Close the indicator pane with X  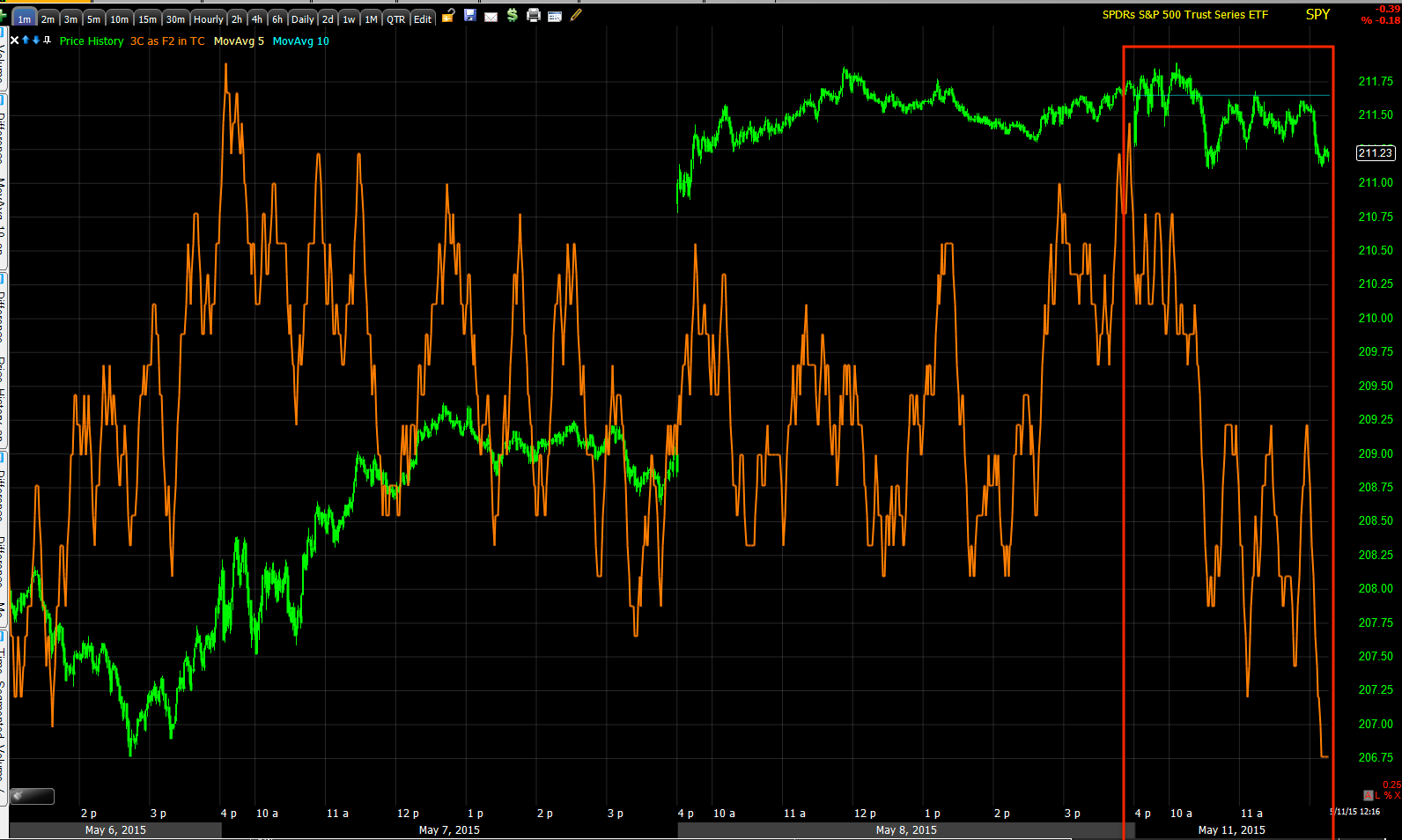(15, 41)
